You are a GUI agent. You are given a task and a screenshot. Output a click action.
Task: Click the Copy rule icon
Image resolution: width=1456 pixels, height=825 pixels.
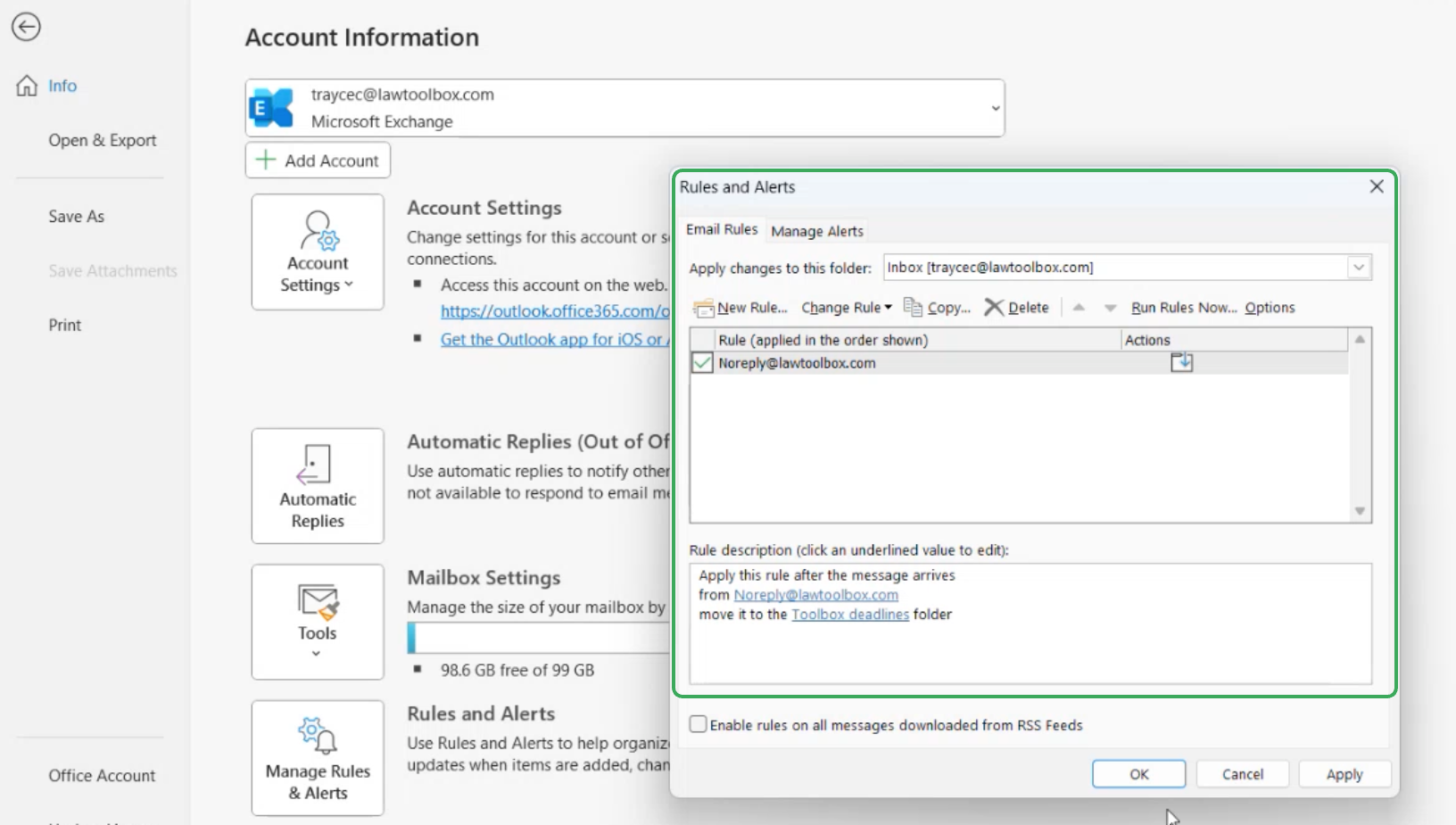(914, 307)
